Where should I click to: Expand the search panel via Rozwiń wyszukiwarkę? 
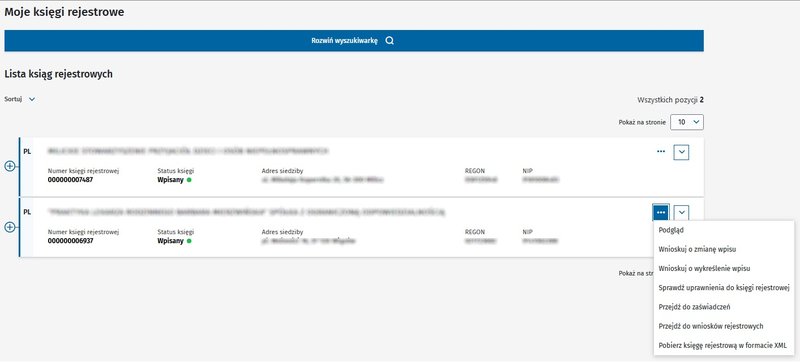(354, 41)
